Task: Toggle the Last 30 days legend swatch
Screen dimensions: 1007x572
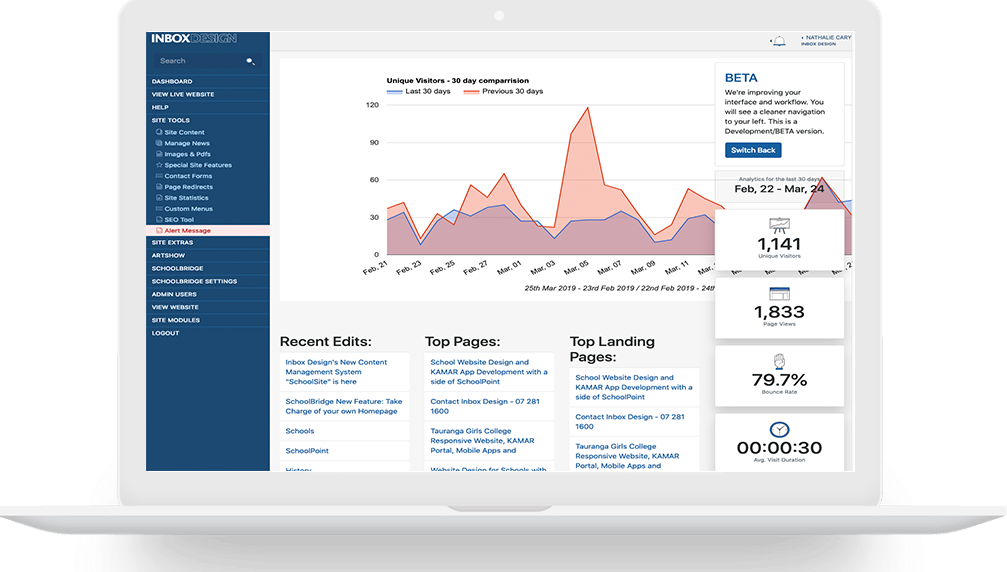Action: [394, 92]
